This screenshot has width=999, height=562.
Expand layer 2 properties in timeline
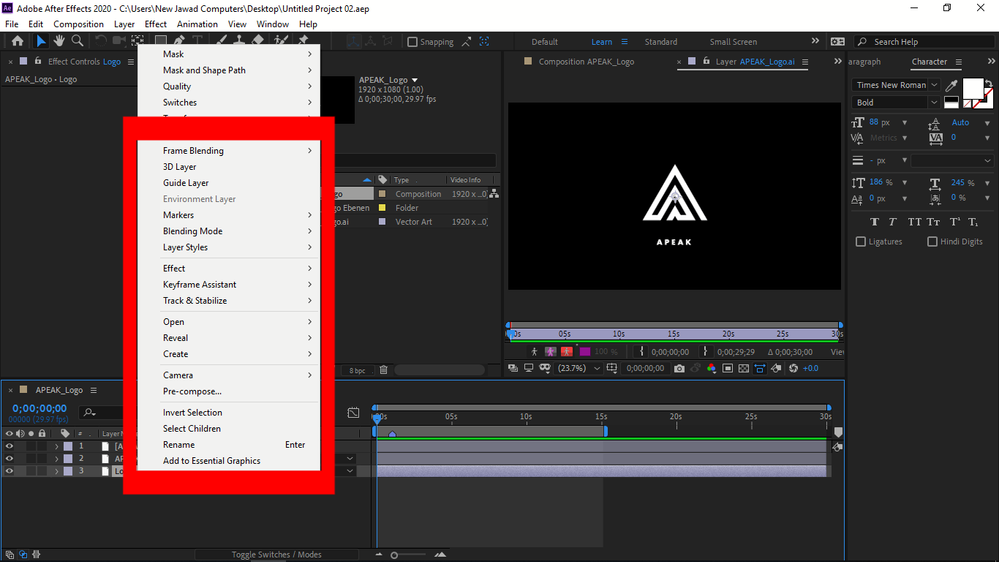tap(57, 458)
